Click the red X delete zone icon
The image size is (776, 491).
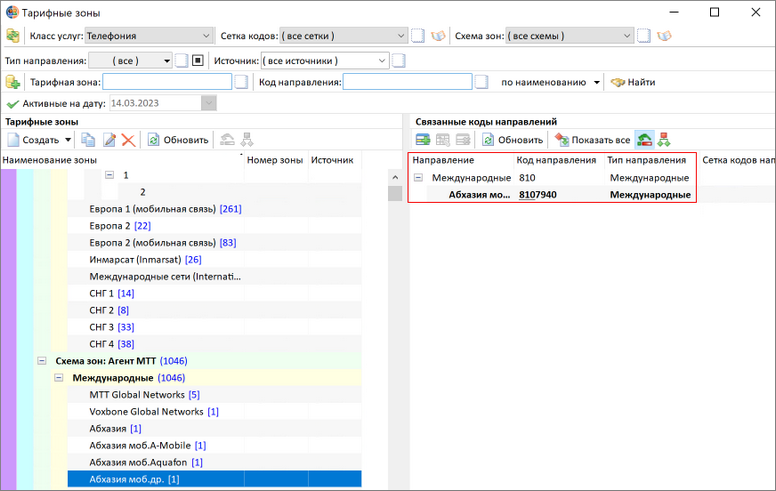[128, 140]
